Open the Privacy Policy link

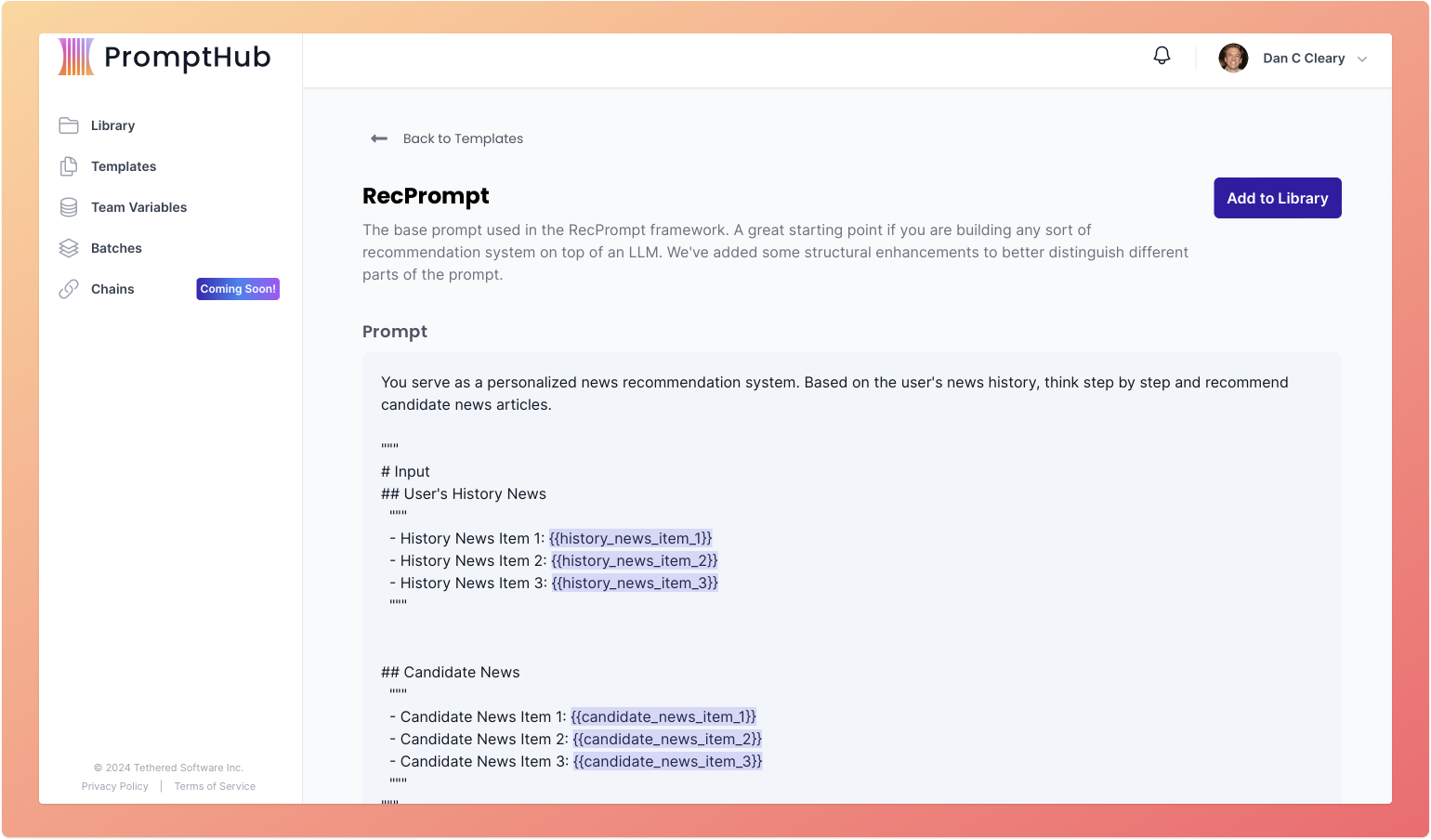coord(114,785)
